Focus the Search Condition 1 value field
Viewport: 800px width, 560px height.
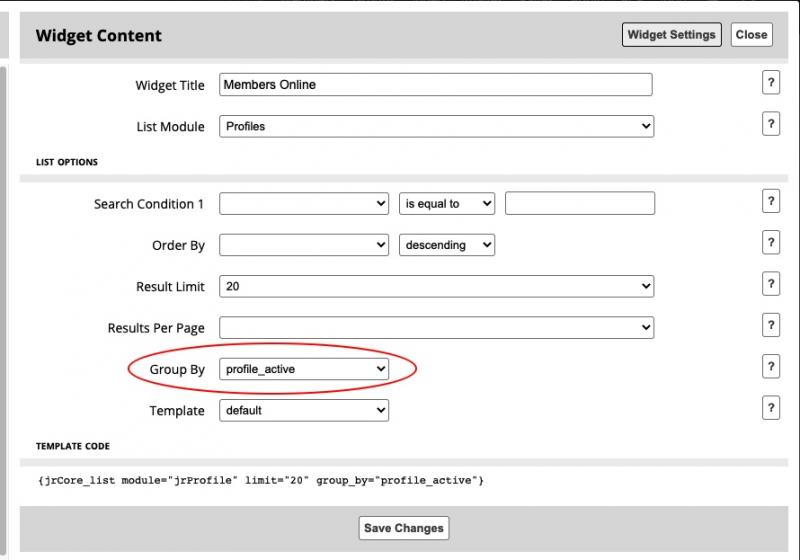coord(580,204)
